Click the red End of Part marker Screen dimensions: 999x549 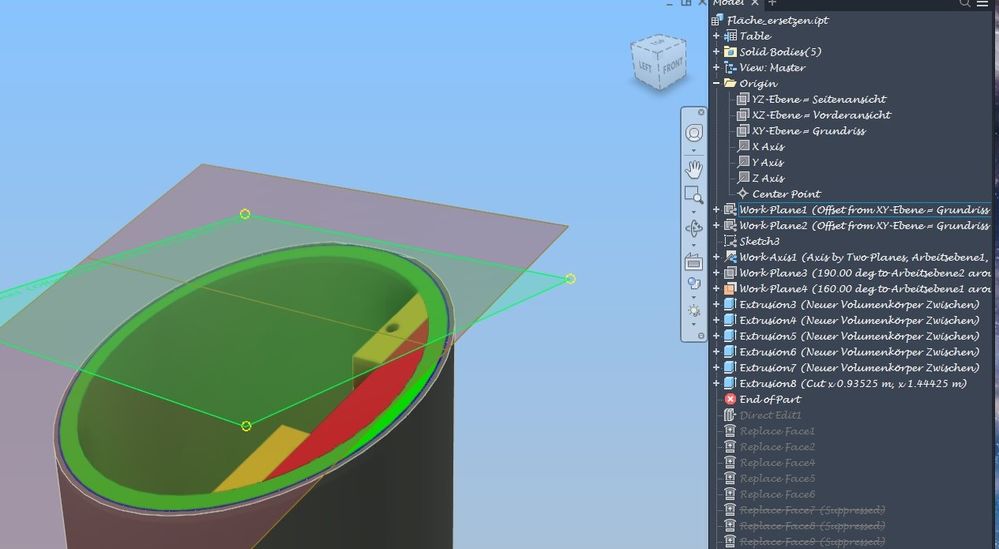pos(730,399)
